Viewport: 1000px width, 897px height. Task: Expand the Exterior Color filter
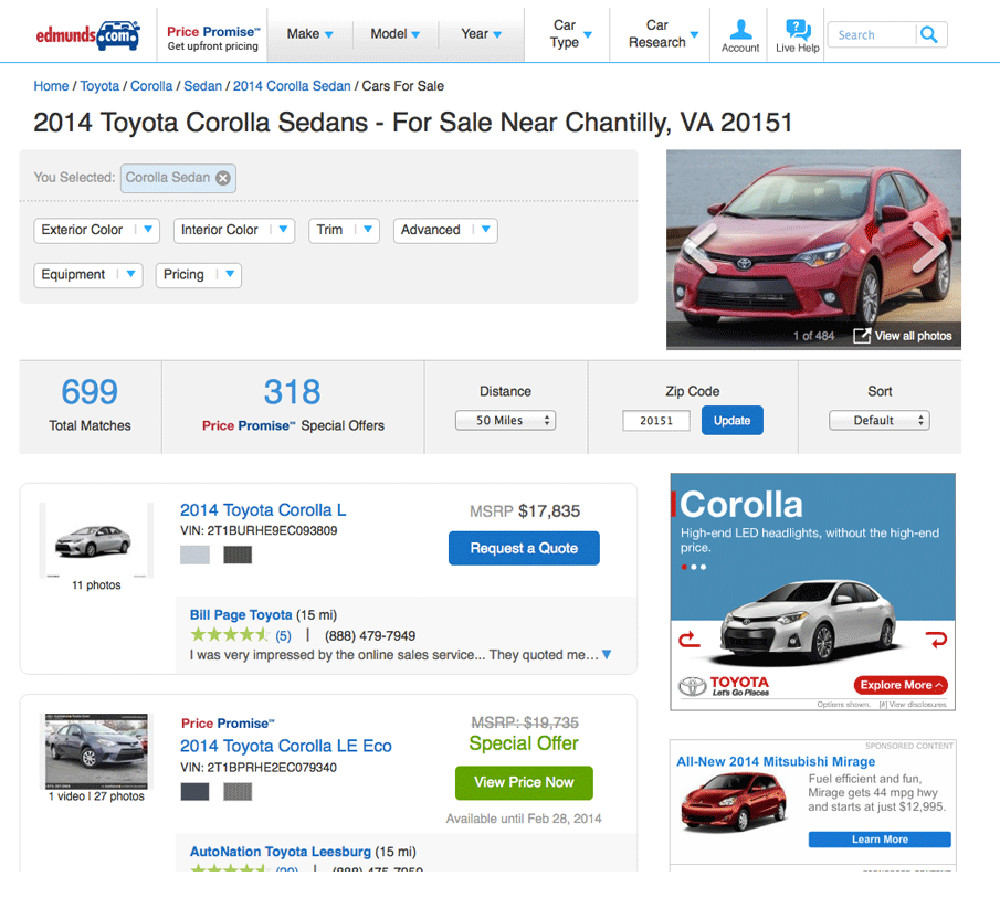tap(96, 230)
